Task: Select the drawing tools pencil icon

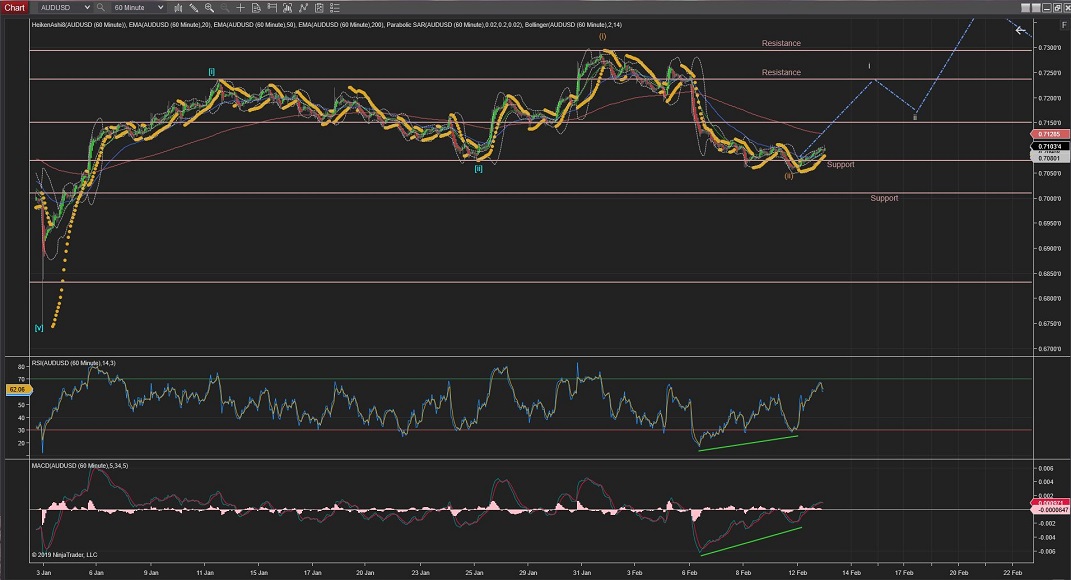Action: click(194, 8)
